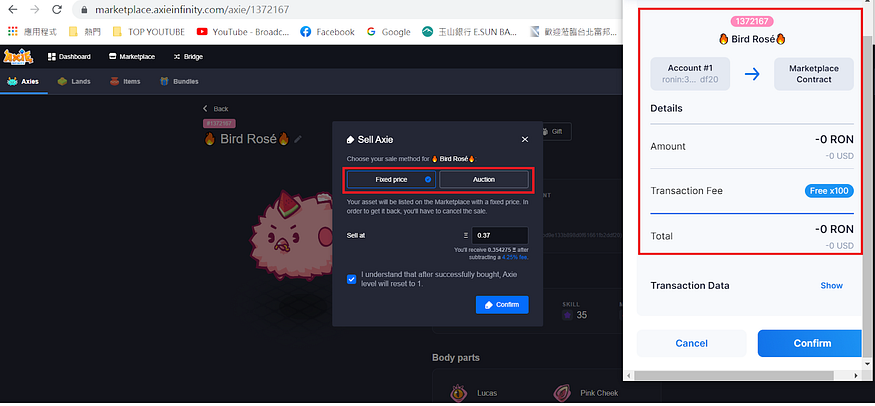Switch to the Bundles tab

click(179, 81)
